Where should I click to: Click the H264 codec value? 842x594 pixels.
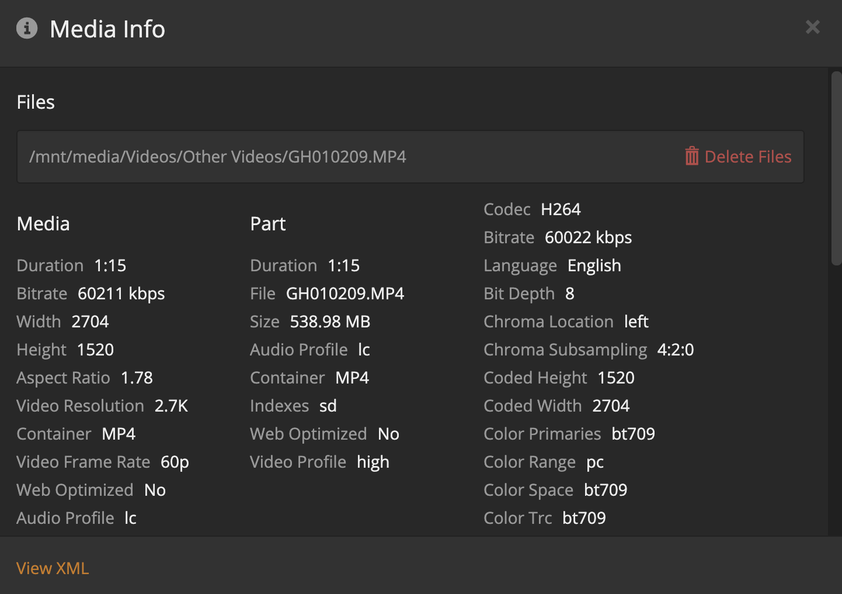click(x=560, y=210)
